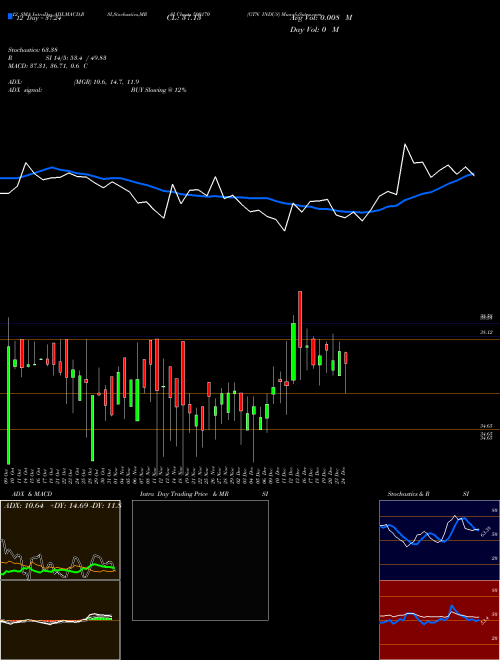Click the MACD lower chart panel

pos(60,620)
